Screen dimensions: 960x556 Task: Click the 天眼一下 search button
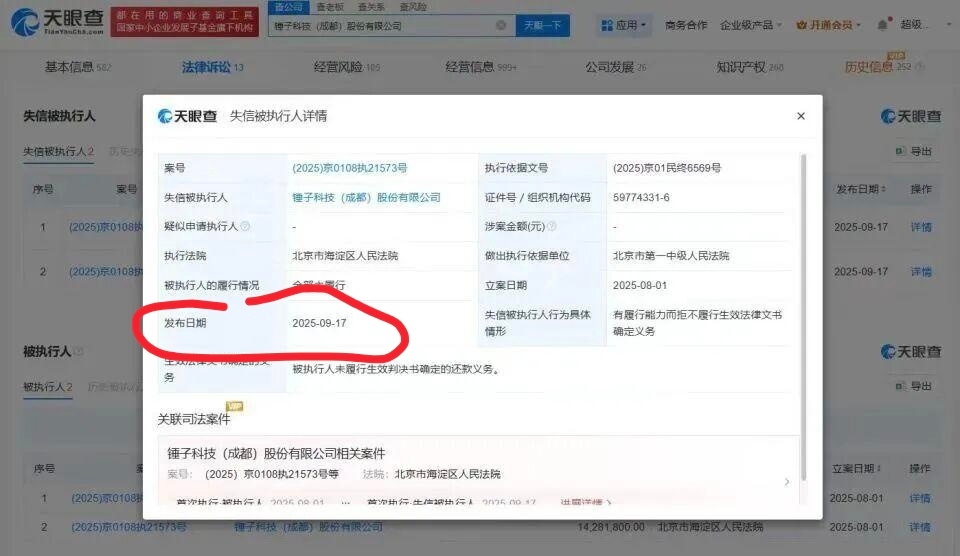(542, 25)
